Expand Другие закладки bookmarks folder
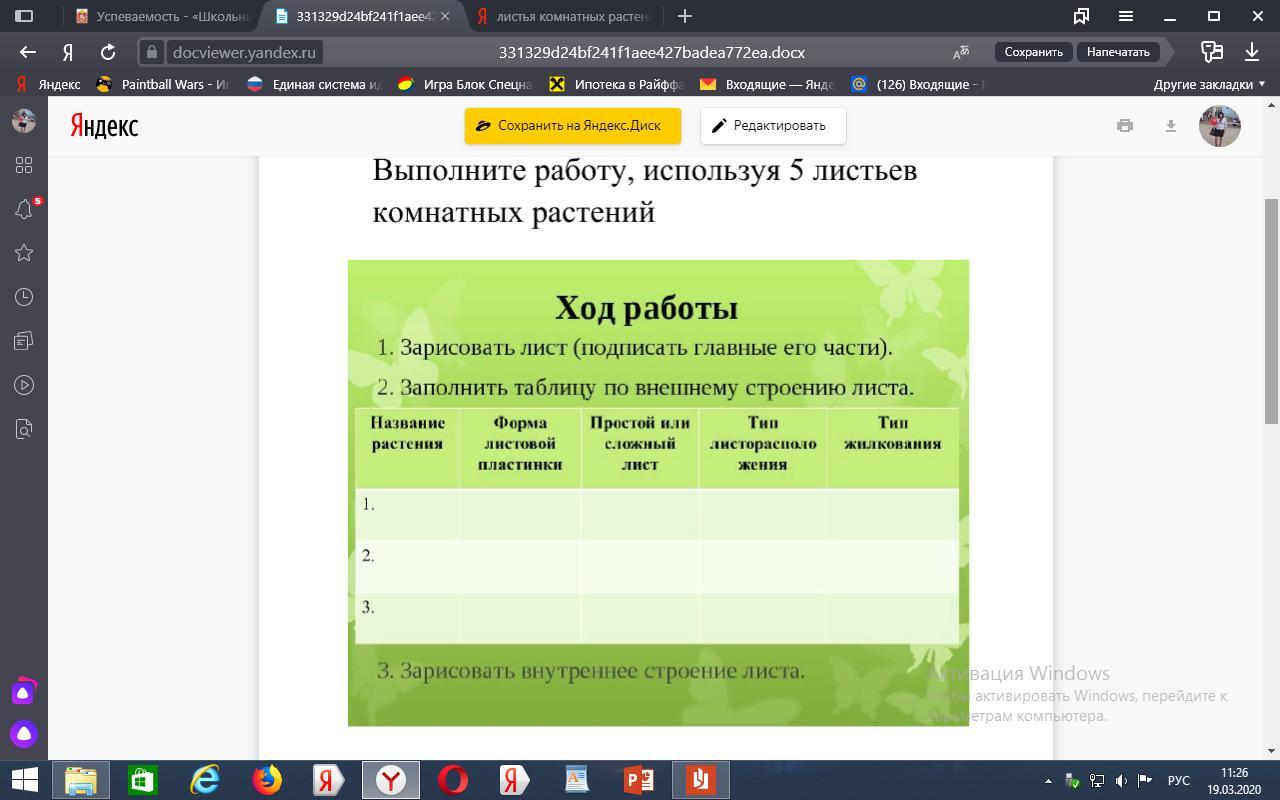 click(1209, 84)
